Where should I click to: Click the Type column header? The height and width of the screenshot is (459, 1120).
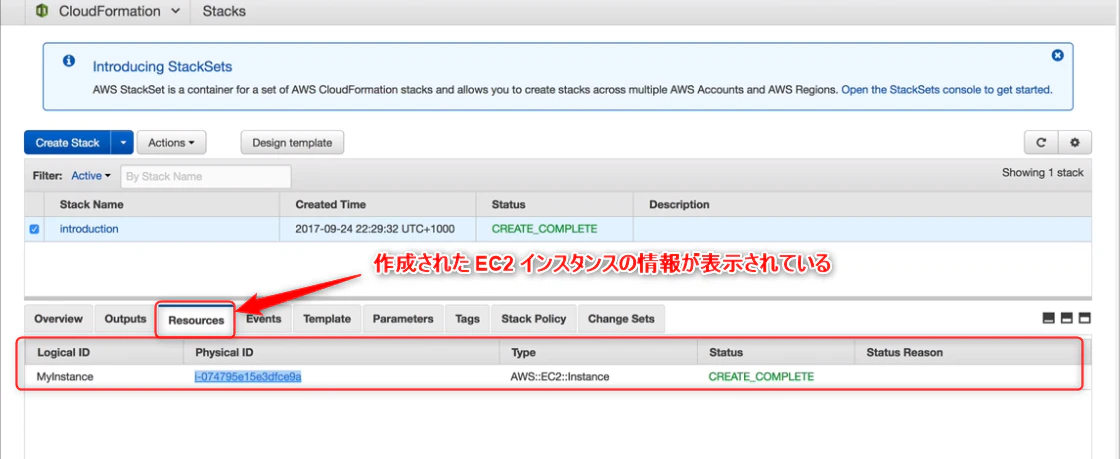point(524,353)
